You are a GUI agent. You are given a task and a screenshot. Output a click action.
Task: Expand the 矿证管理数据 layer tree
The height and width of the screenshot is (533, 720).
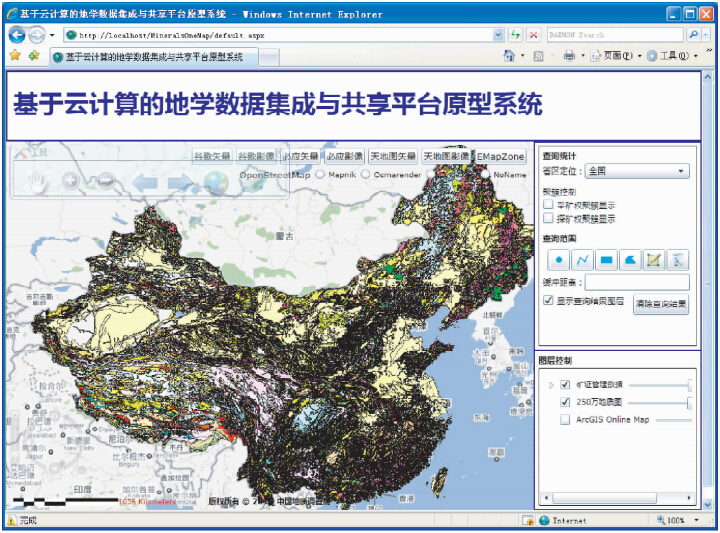(x=550, y=385)
